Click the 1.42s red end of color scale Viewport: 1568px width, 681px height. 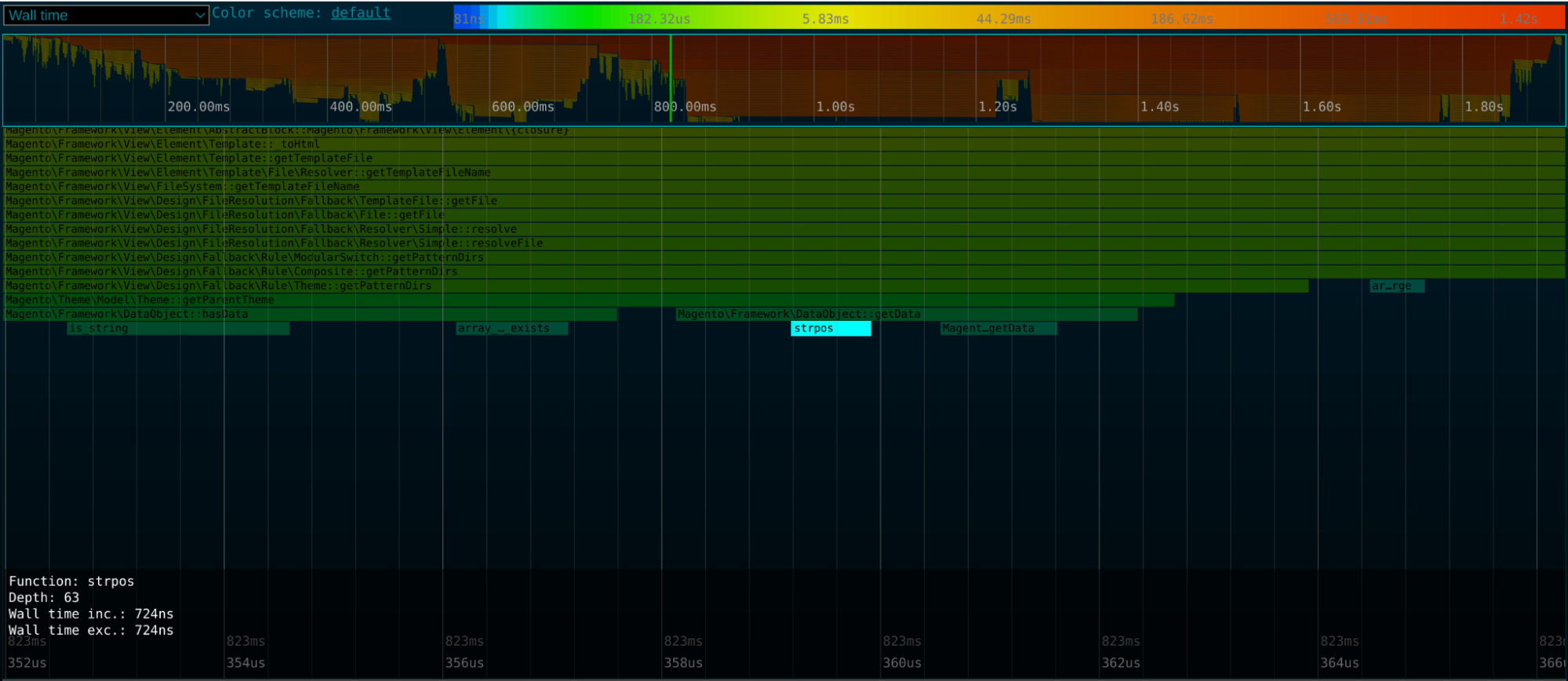click(1519, 19)
